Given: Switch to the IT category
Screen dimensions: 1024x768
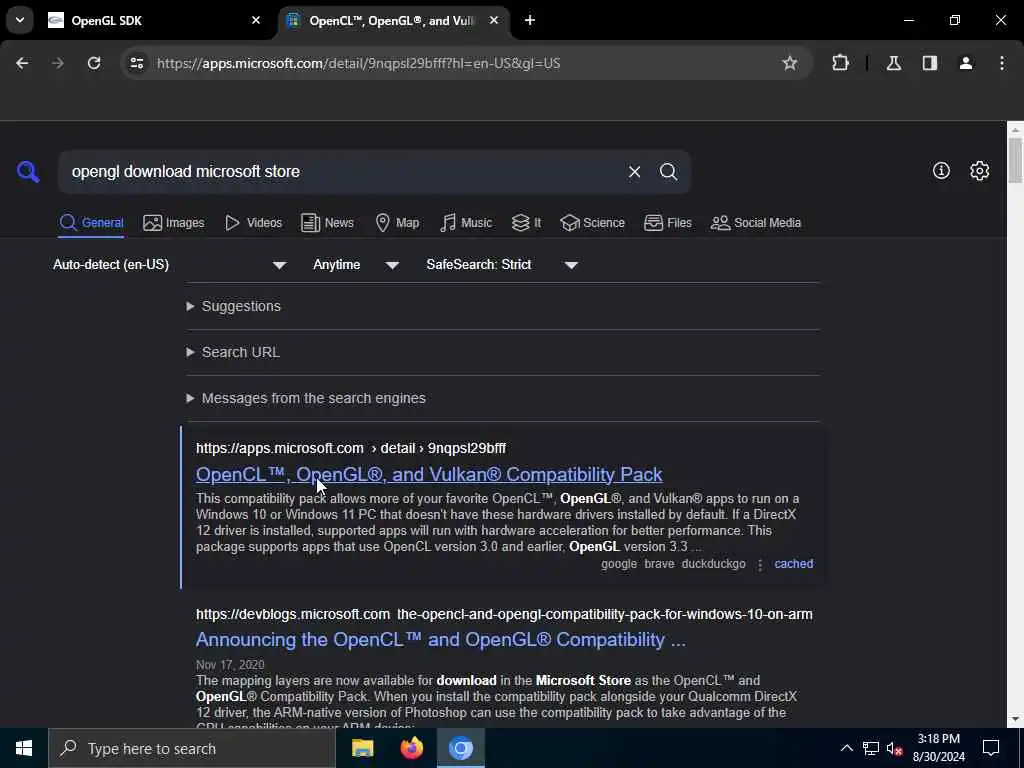Looking at the screenshot, I should point(526,223).
